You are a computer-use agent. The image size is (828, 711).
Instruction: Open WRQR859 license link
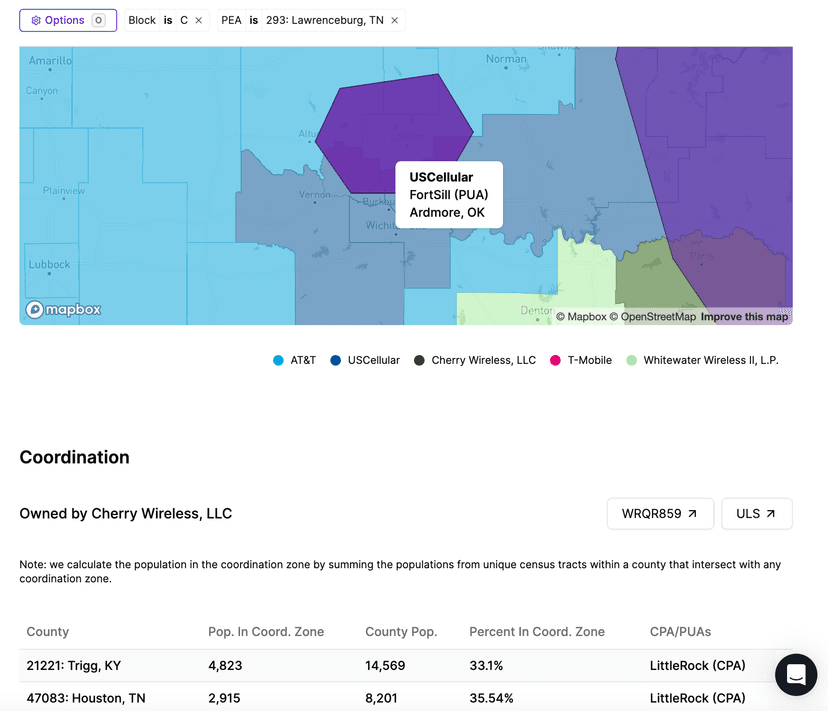pos(659,514)
